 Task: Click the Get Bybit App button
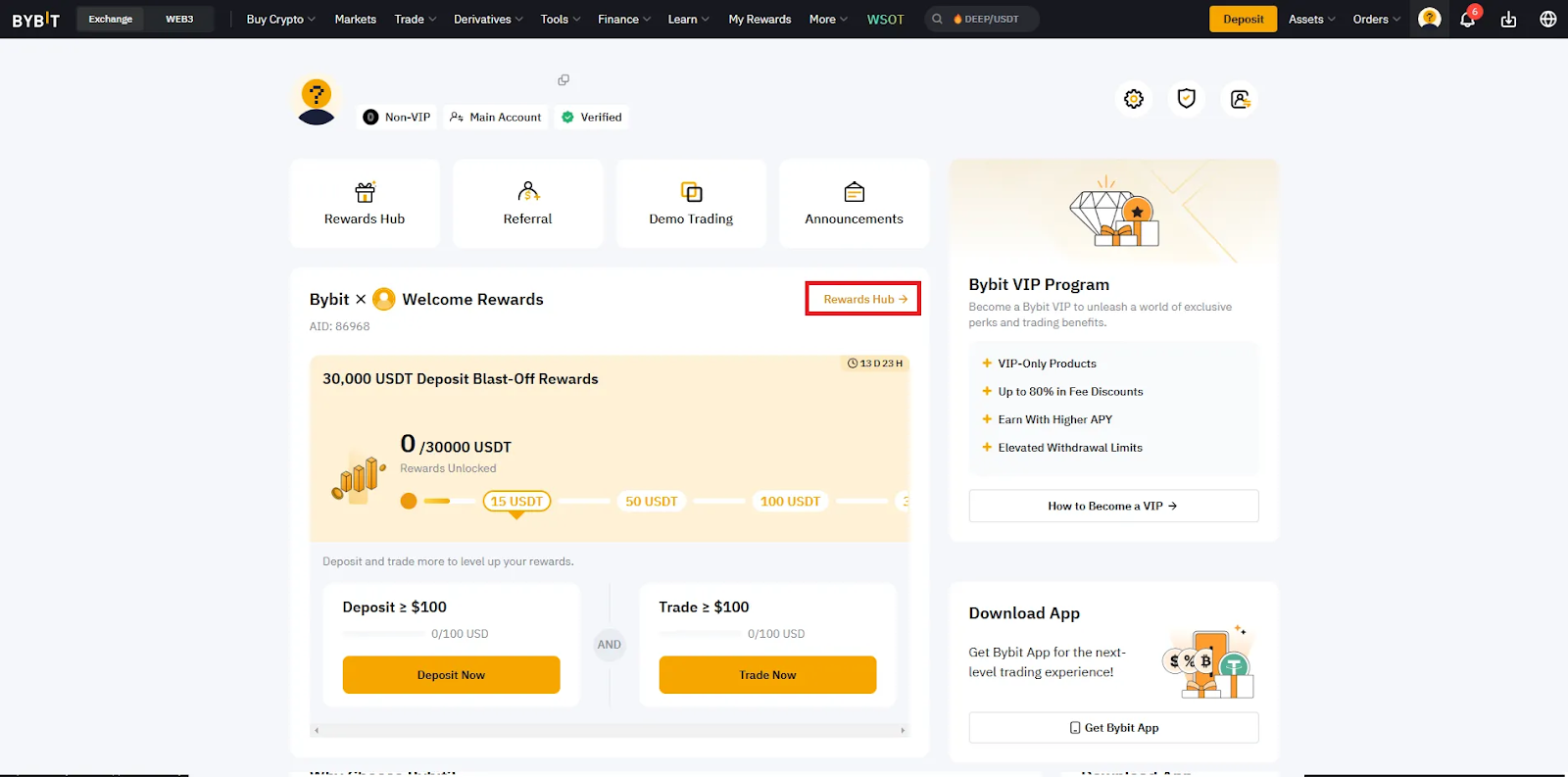tap(1113, 728)
